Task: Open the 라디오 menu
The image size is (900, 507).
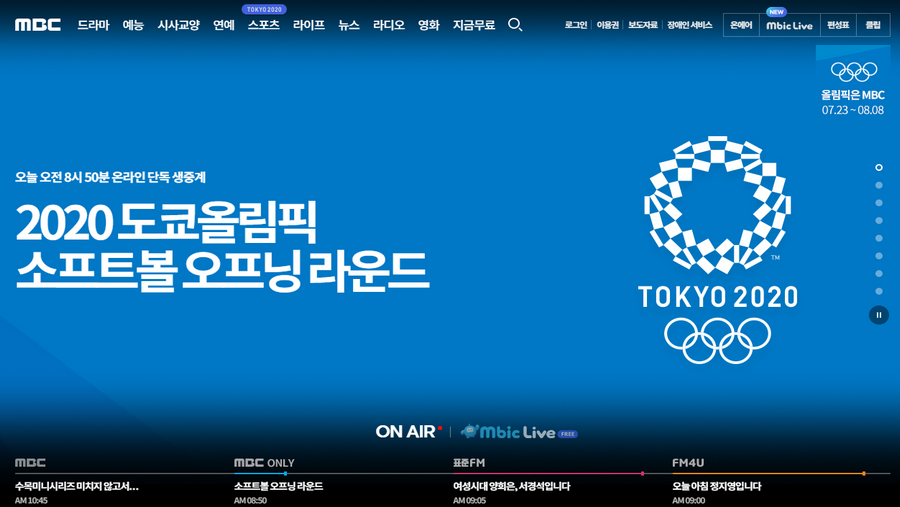Action: point(389,25)
